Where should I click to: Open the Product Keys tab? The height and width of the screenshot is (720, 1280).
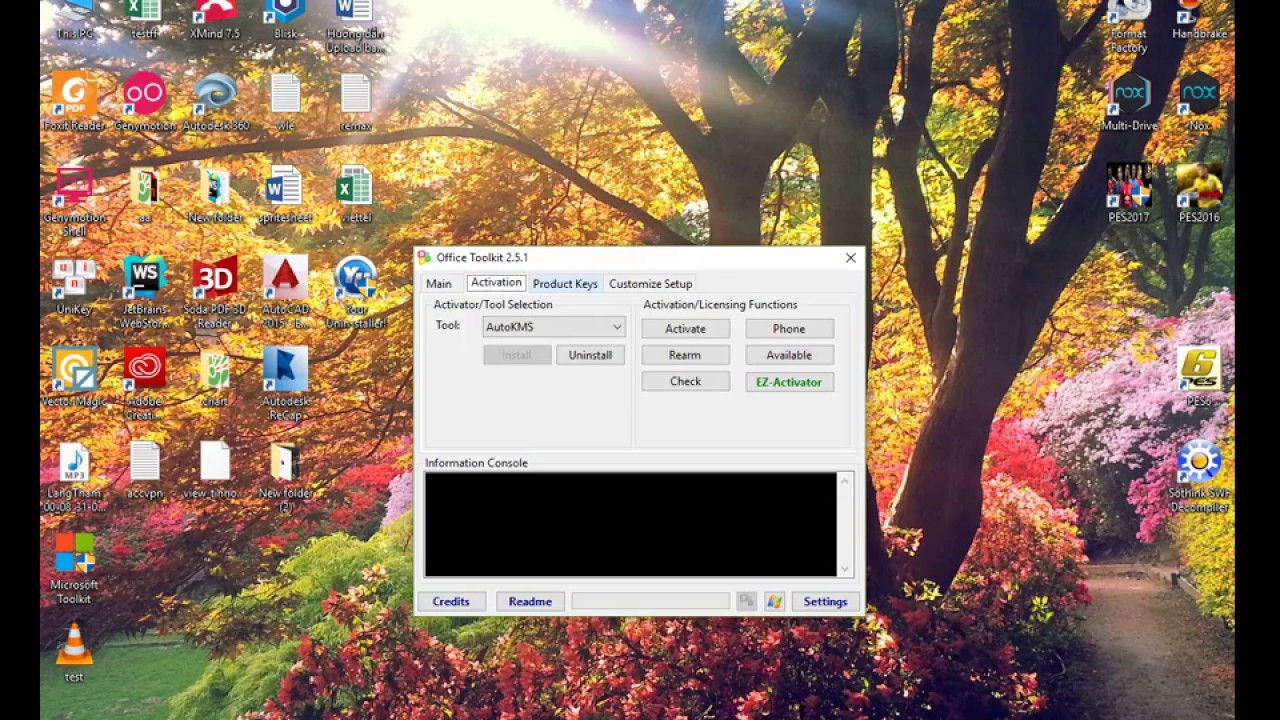[565, 284]
